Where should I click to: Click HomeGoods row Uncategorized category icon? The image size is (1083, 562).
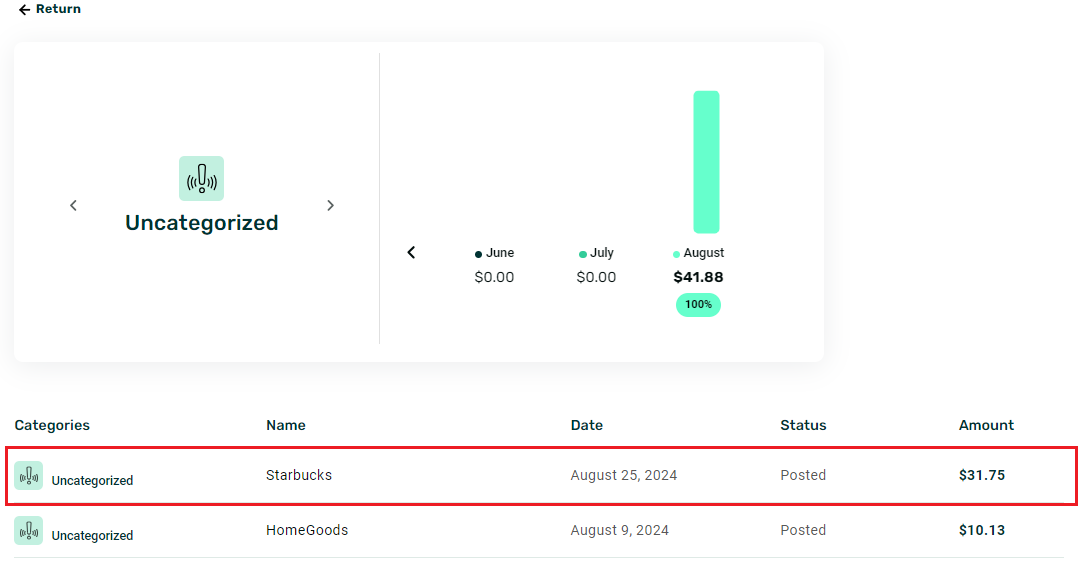tap(28, 531)
